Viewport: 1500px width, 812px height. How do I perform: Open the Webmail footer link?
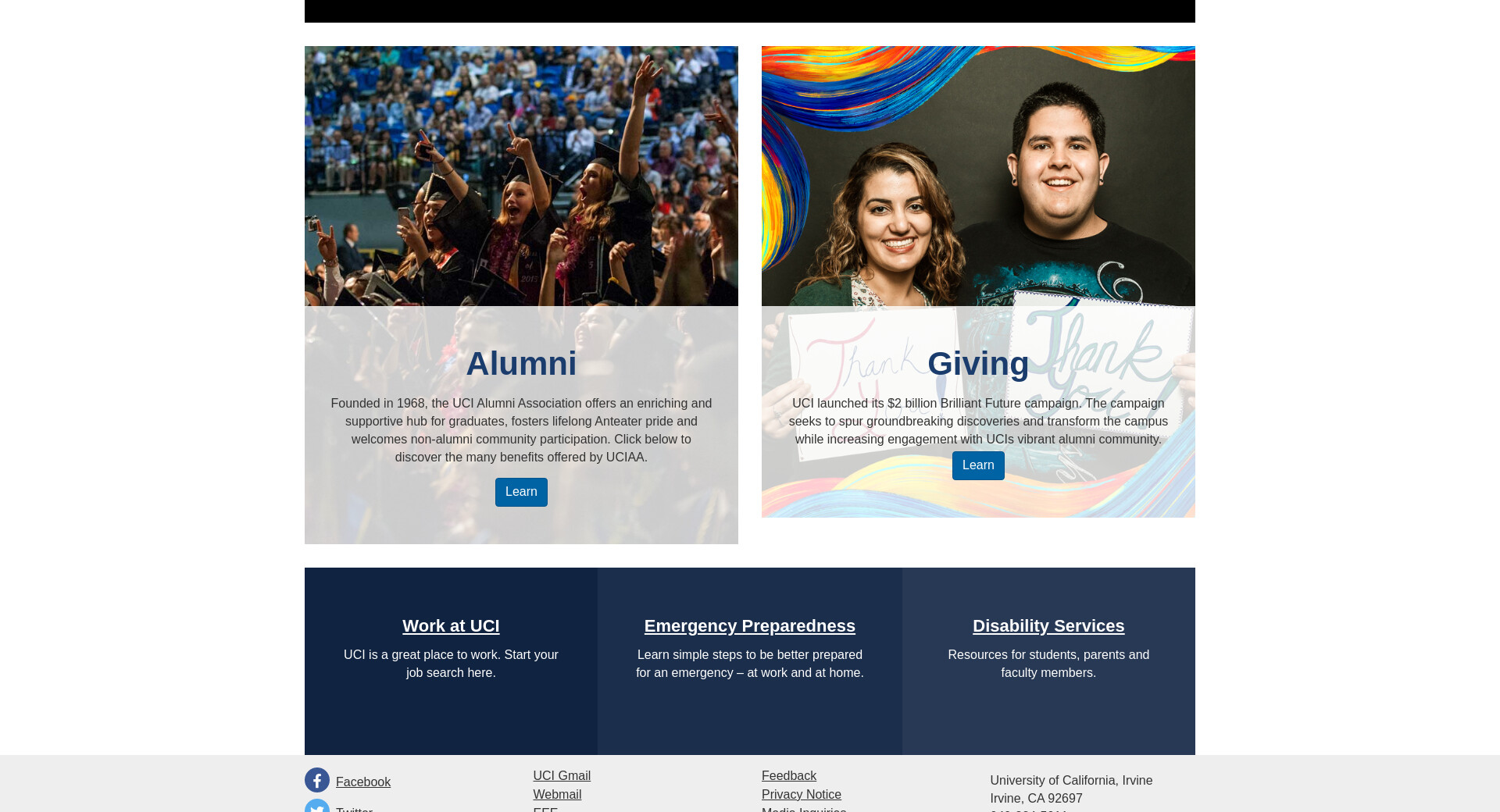pos(557,794)
